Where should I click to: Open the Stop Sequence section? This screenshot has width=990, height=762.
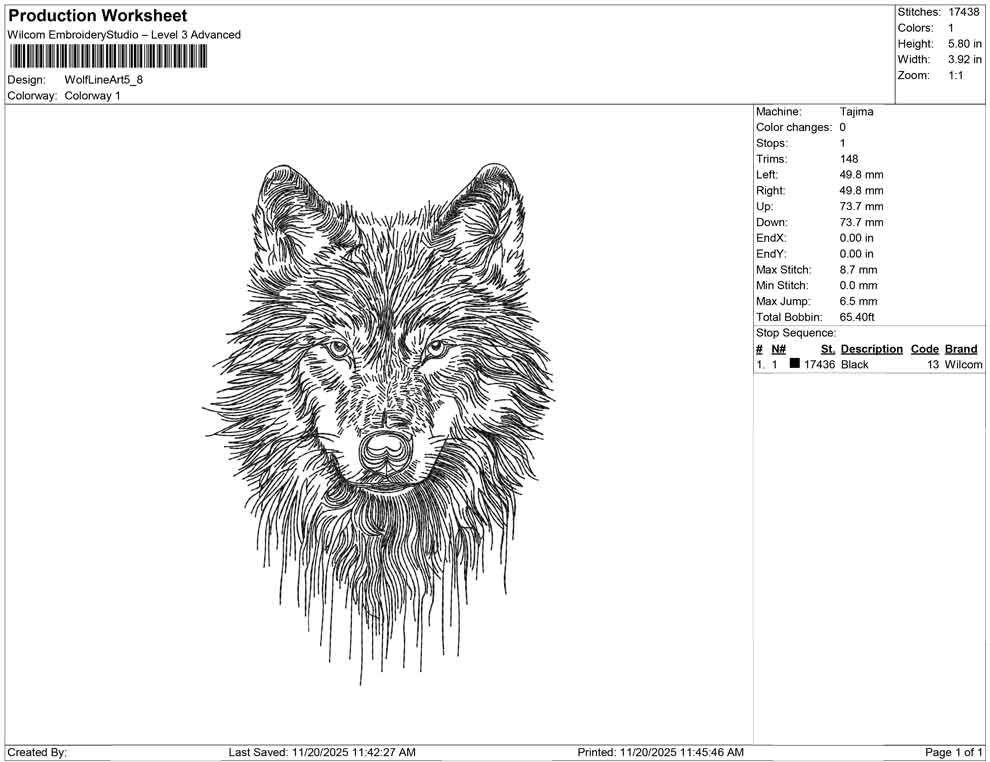pyautogui.click(x=795, y=332)
